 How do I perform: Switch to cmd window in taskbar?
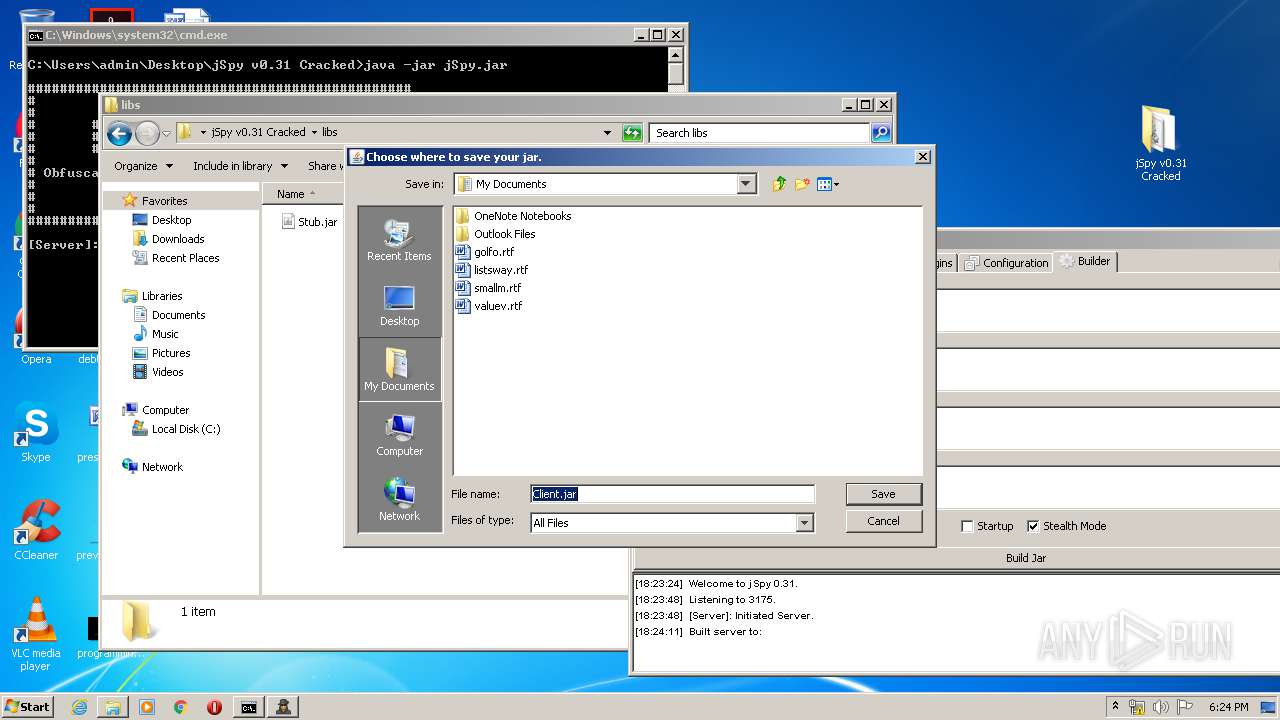248,707
